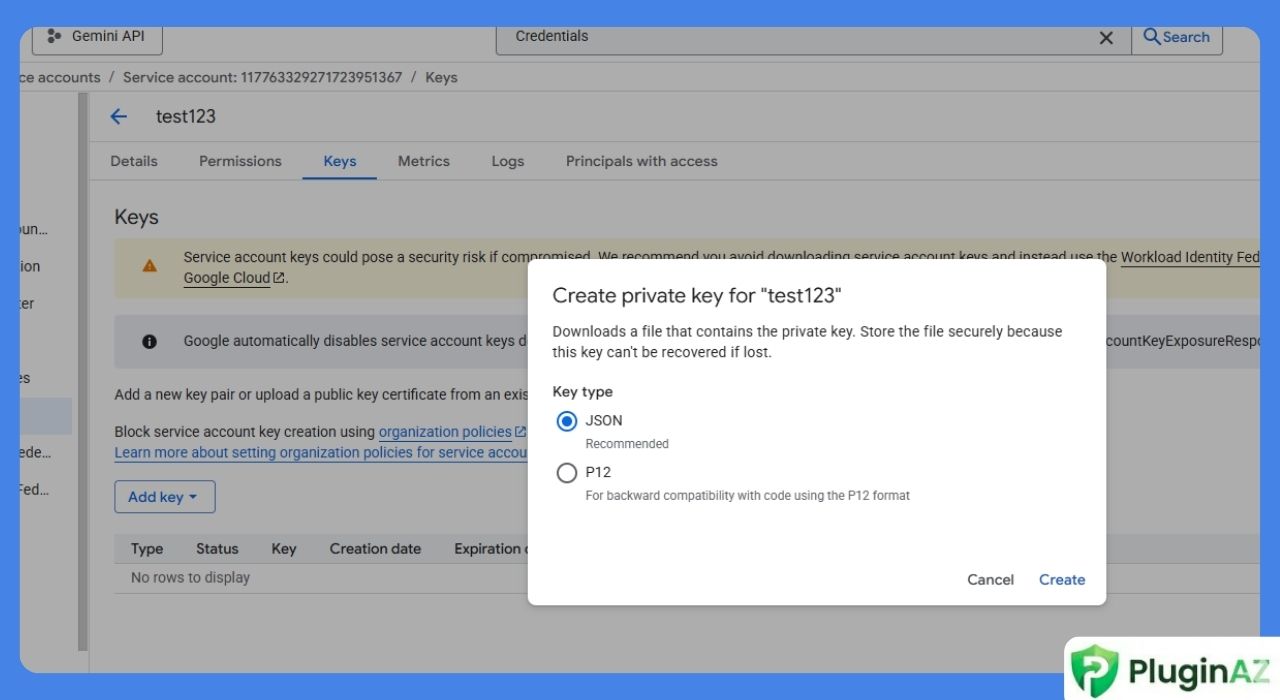Open the Principals with access tab

pyautogui.click(x=641, y=161)
